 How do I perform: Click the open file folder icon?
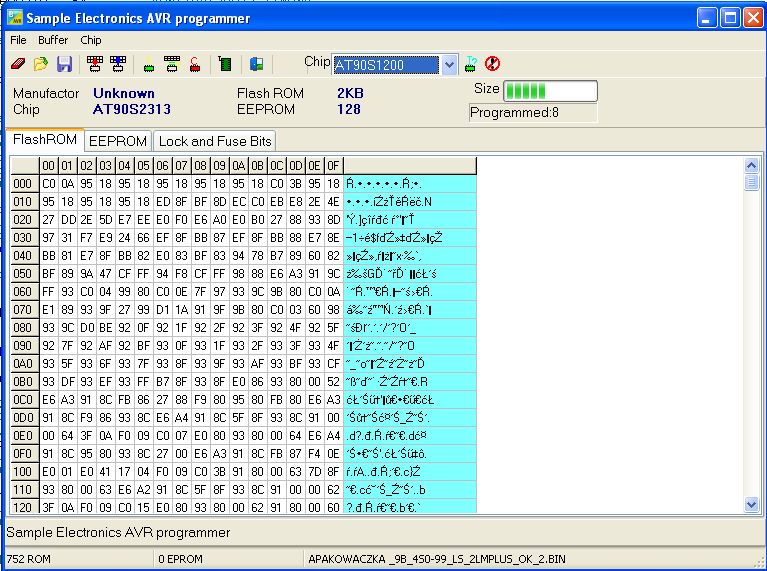click(x=41, y=65)
